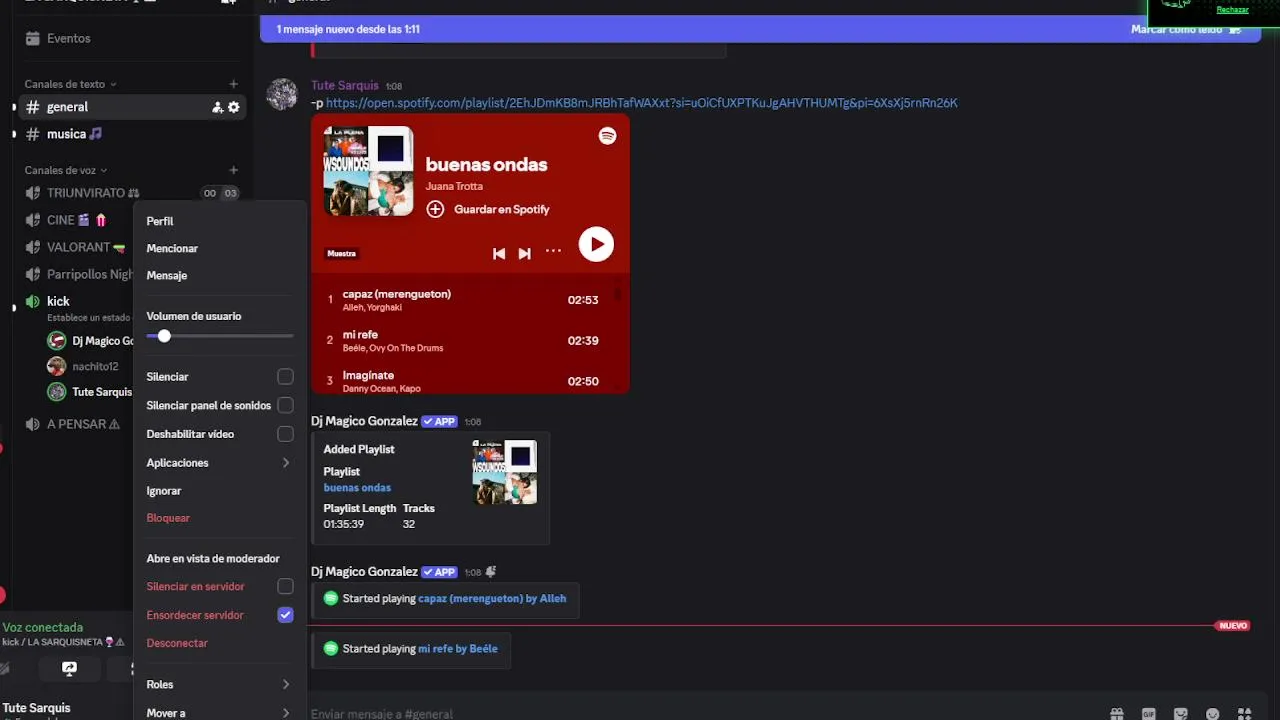The image size is (1280, 720).
Task: Toggle Silenciar panel de sonidos checkbox
Action: coord(285,405)
